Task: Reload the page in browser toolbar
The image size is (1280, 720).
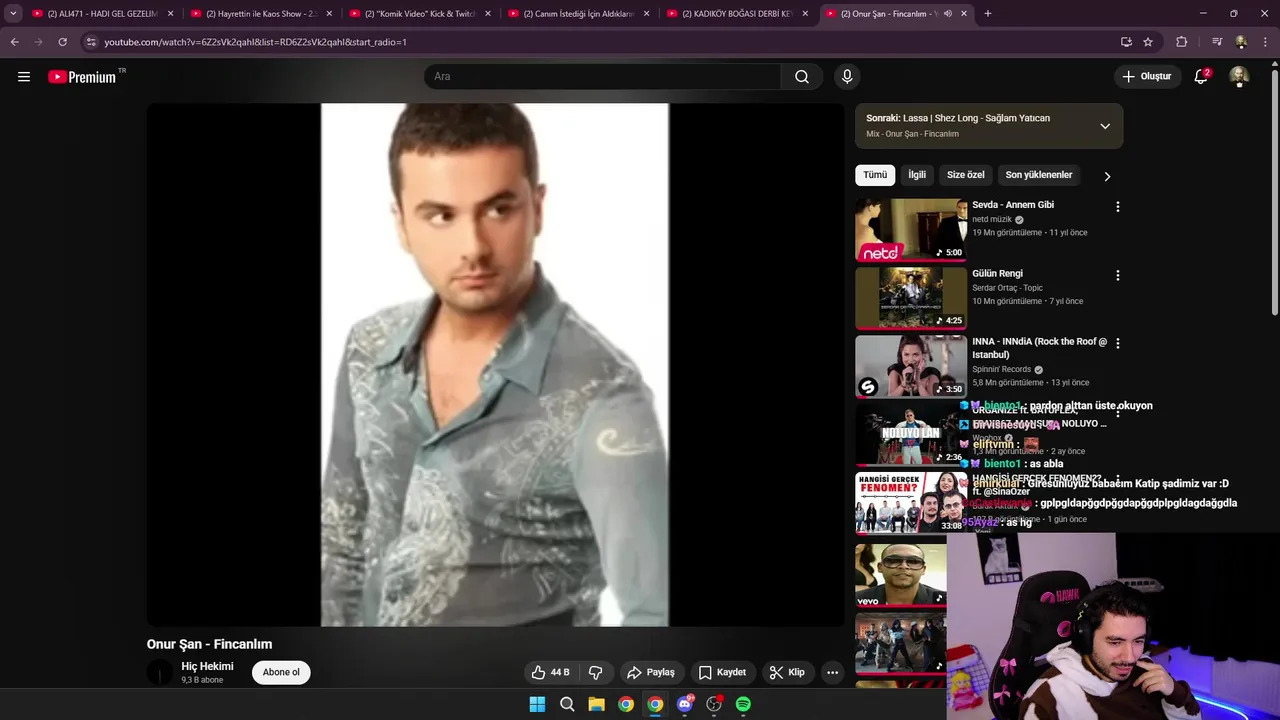Action: coord(62,42)
